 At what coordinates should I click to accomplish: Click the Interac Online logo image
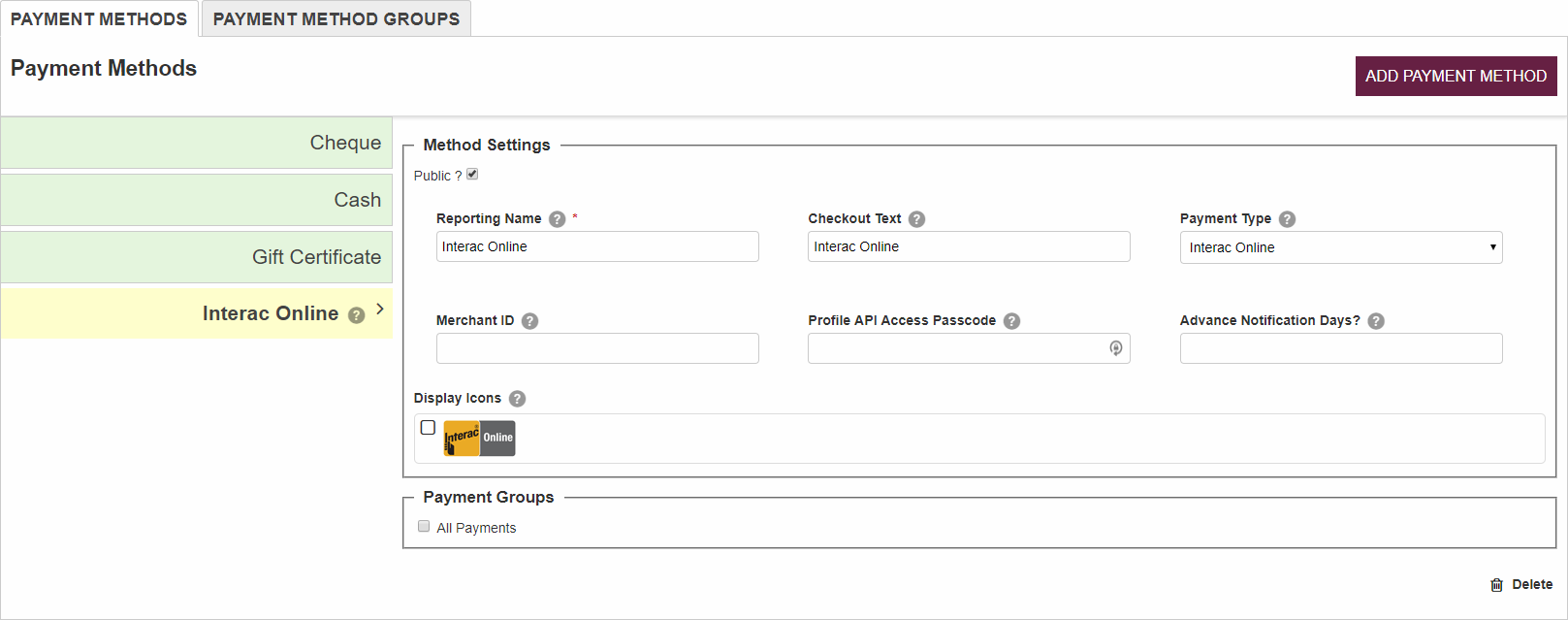coord(479,439)
